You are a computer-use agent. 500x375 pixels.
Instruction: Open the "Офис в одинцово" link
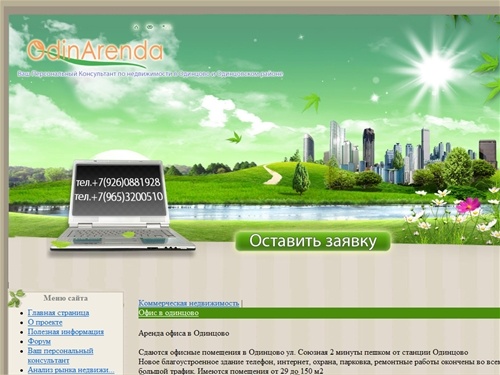point(168,313)
